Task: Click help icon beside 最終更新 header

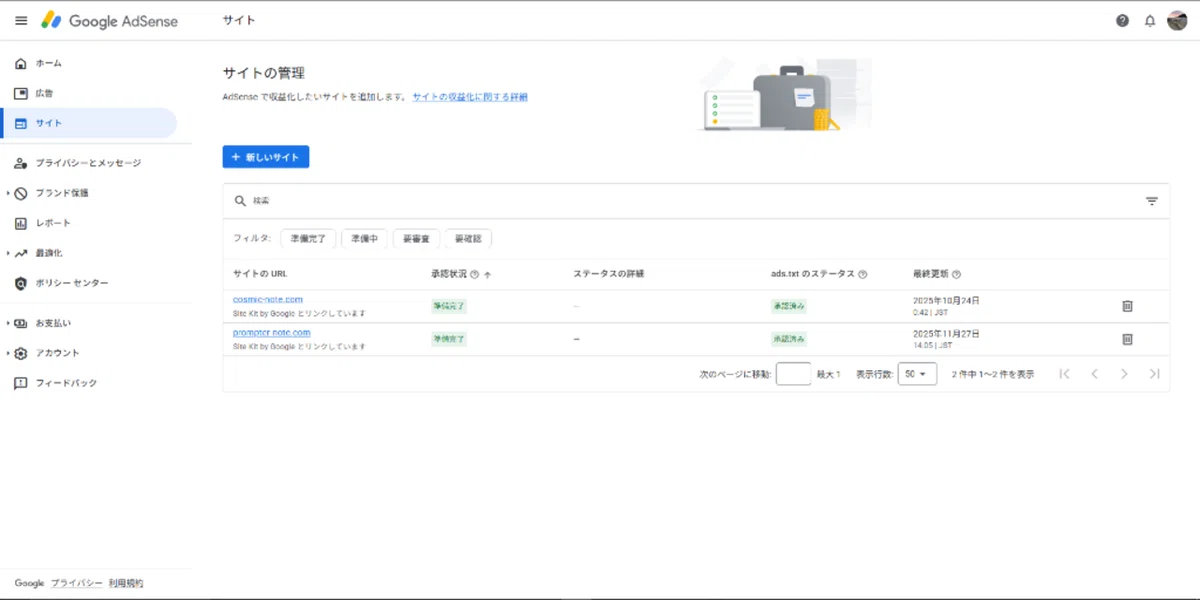Action: coord(957,274)
